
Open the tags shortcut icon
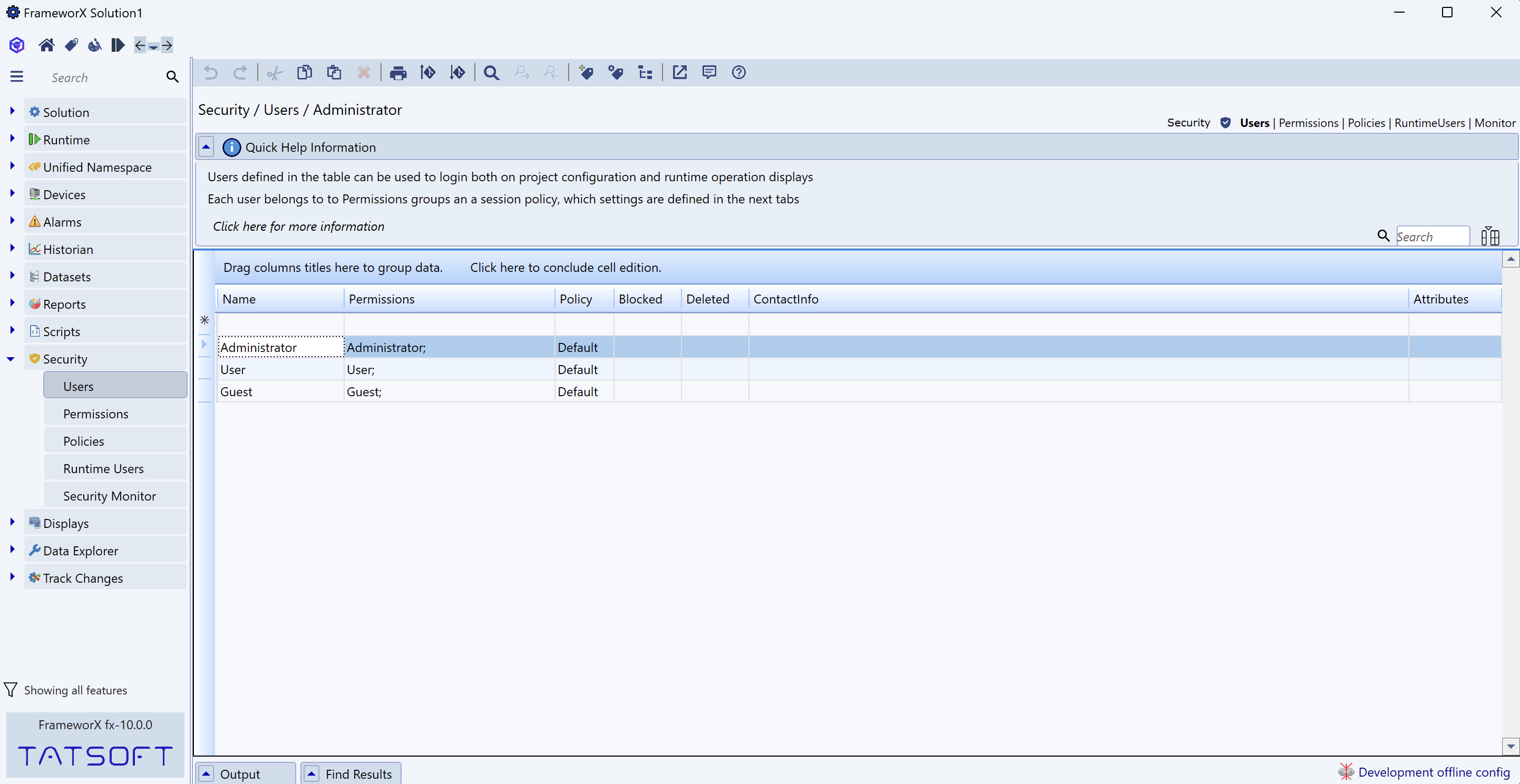(71, 45)
